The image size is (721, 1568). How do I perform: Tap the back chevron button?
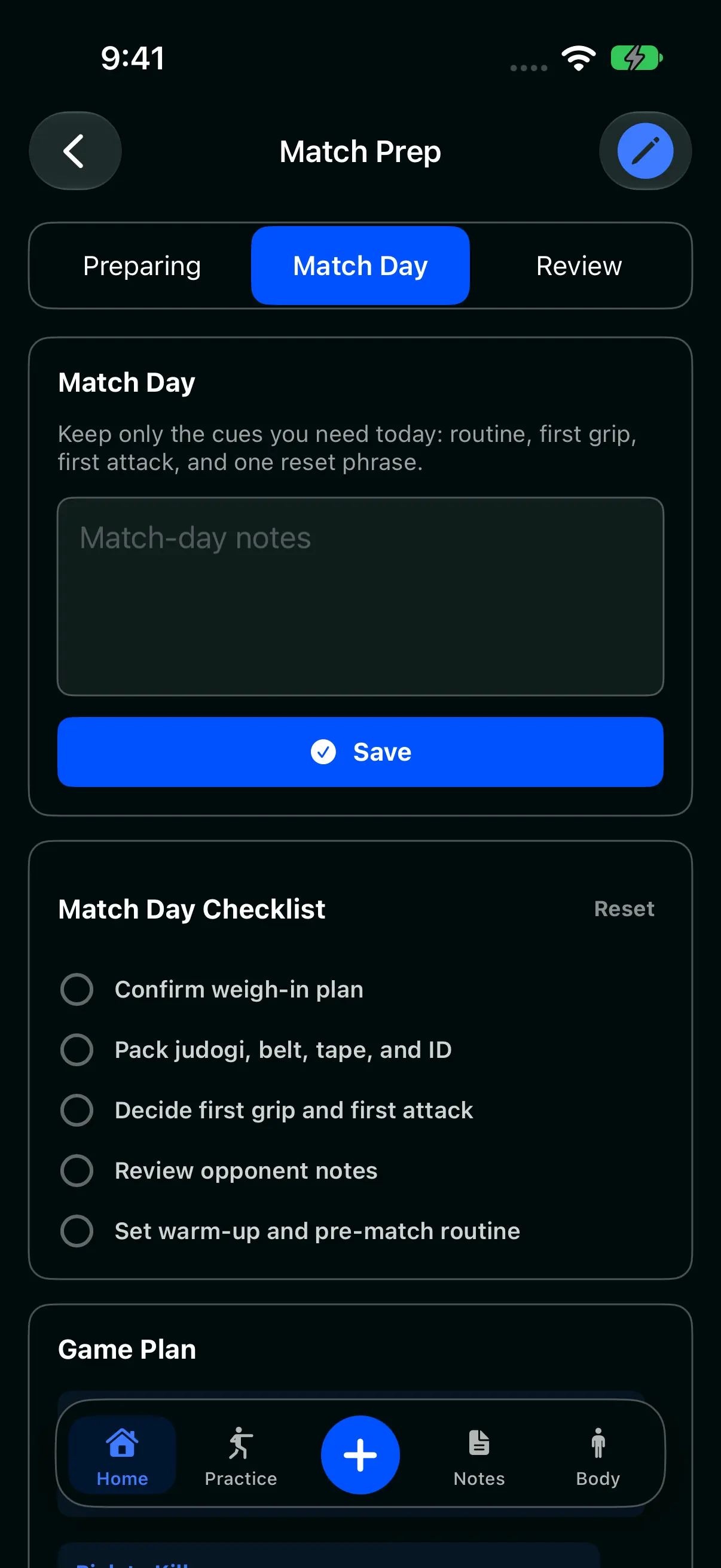point(75,151)
